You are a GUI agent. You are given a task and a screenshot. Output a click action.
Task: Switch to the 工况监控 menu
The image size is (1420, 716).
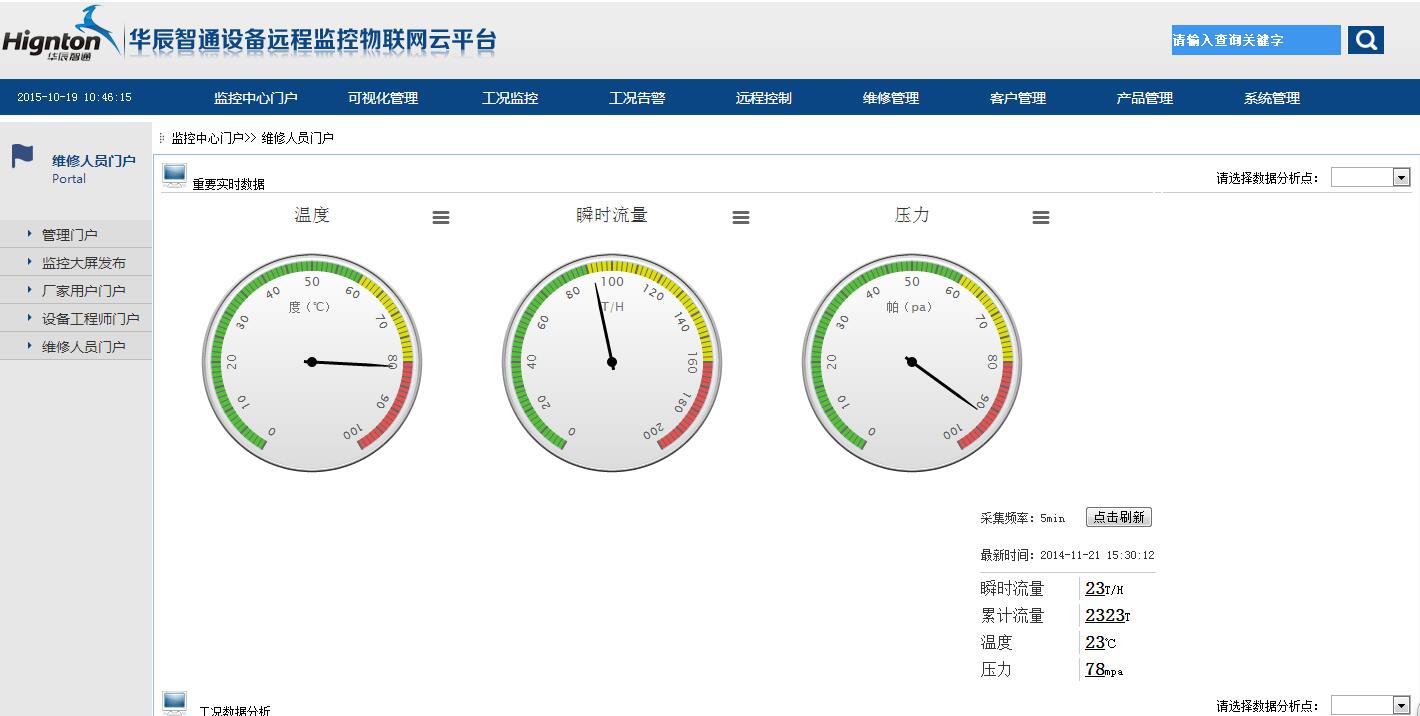tap(510, 98)
